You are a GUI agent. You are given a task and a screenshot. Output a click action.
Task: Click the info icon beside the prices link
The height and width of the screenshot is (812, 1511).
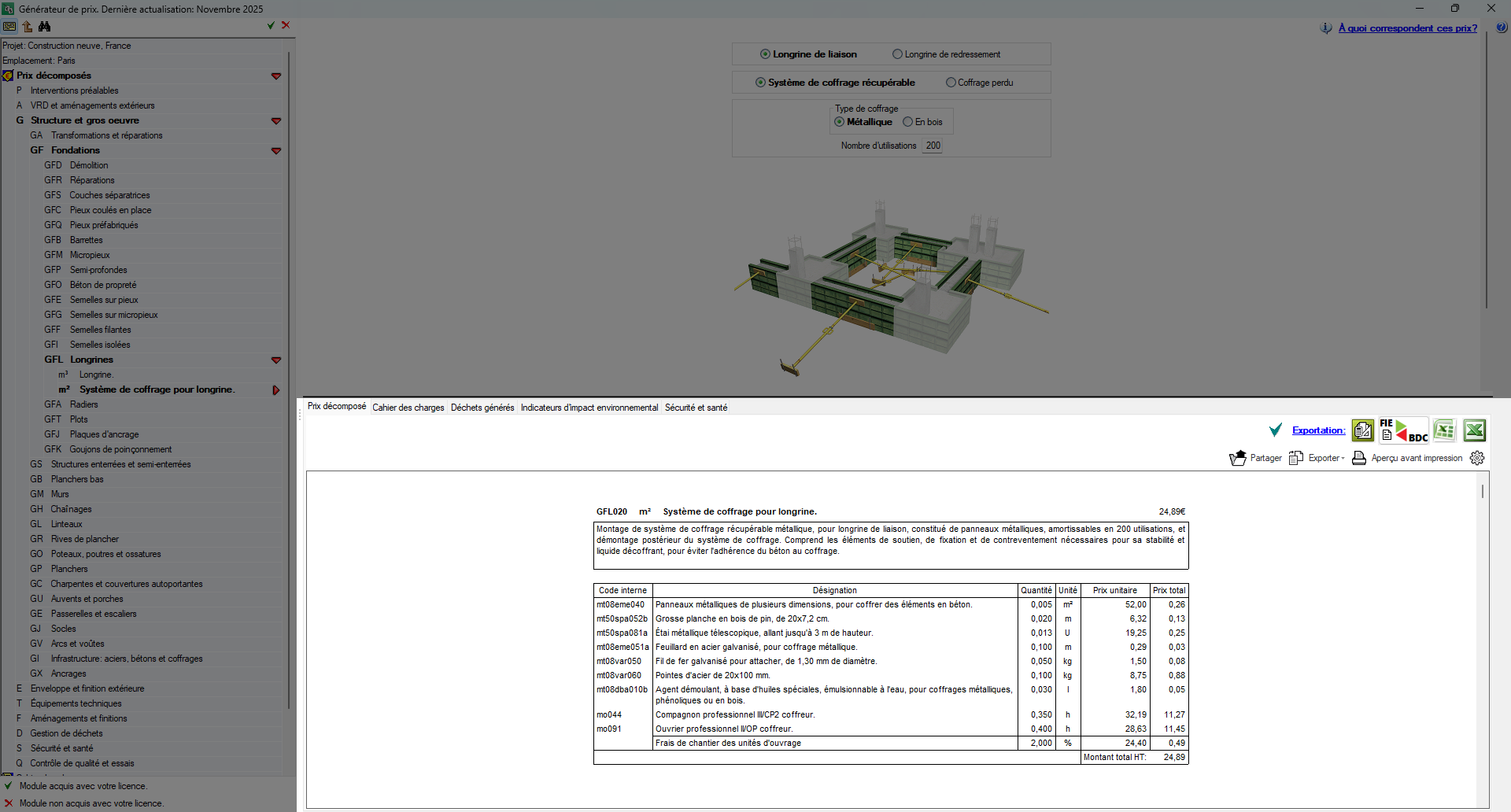1326,28
